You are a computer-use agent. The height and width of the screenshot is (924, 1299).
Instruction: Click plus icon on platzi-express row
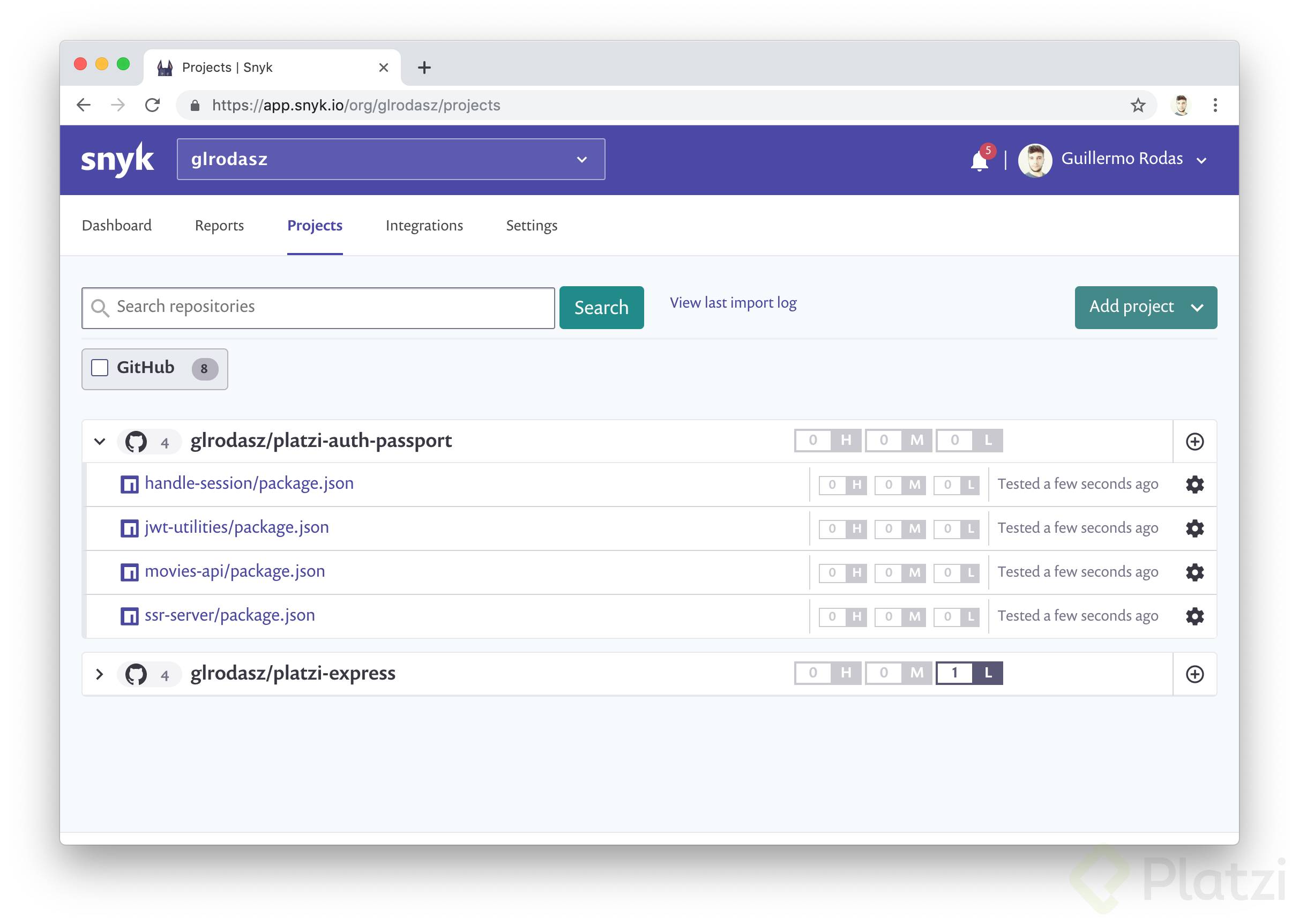pos(1195,674)
